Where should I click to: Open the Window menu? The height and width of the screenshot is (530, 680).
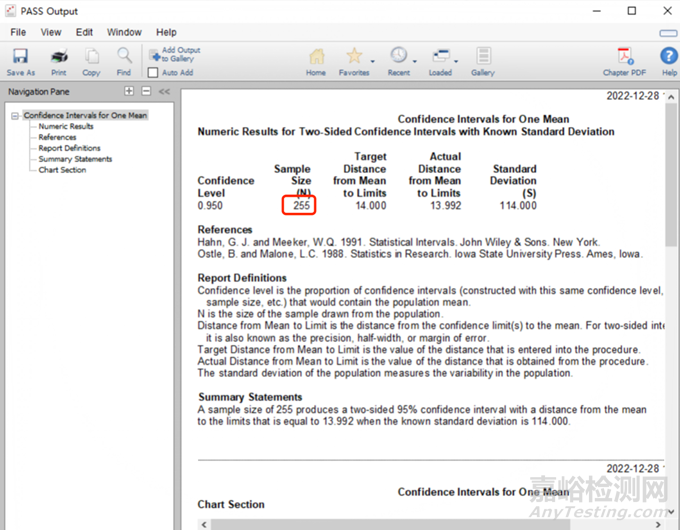click(x=124, y=32)
